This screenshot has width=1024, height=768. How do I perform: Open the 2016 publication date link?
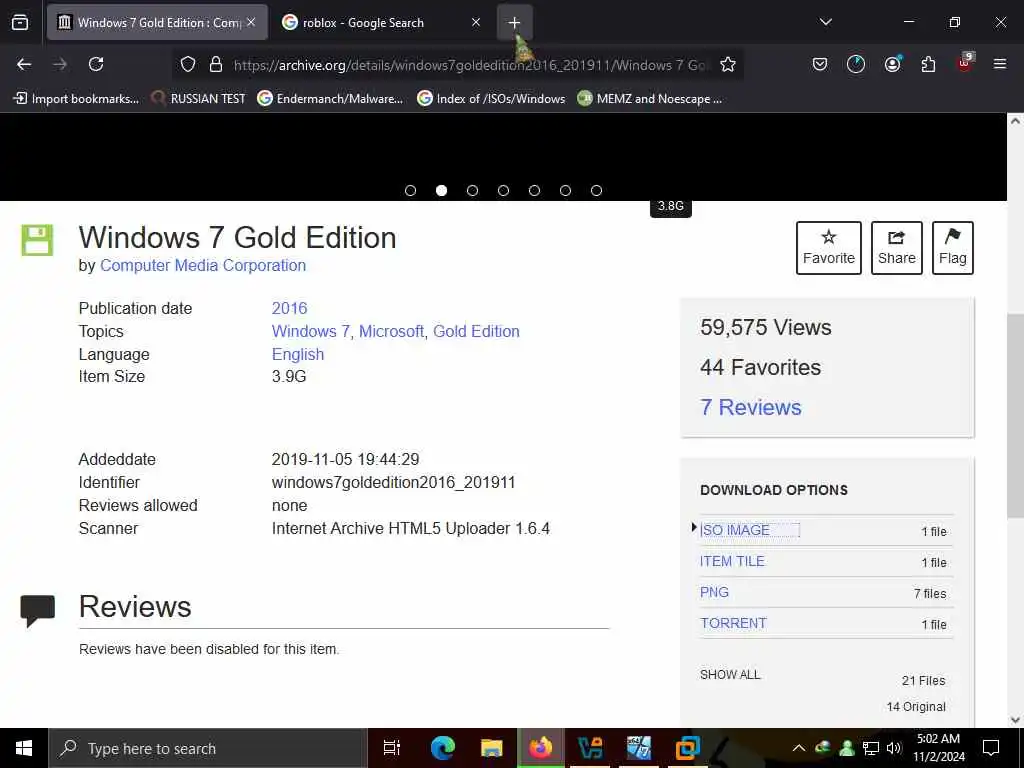[x=289, y=308]
